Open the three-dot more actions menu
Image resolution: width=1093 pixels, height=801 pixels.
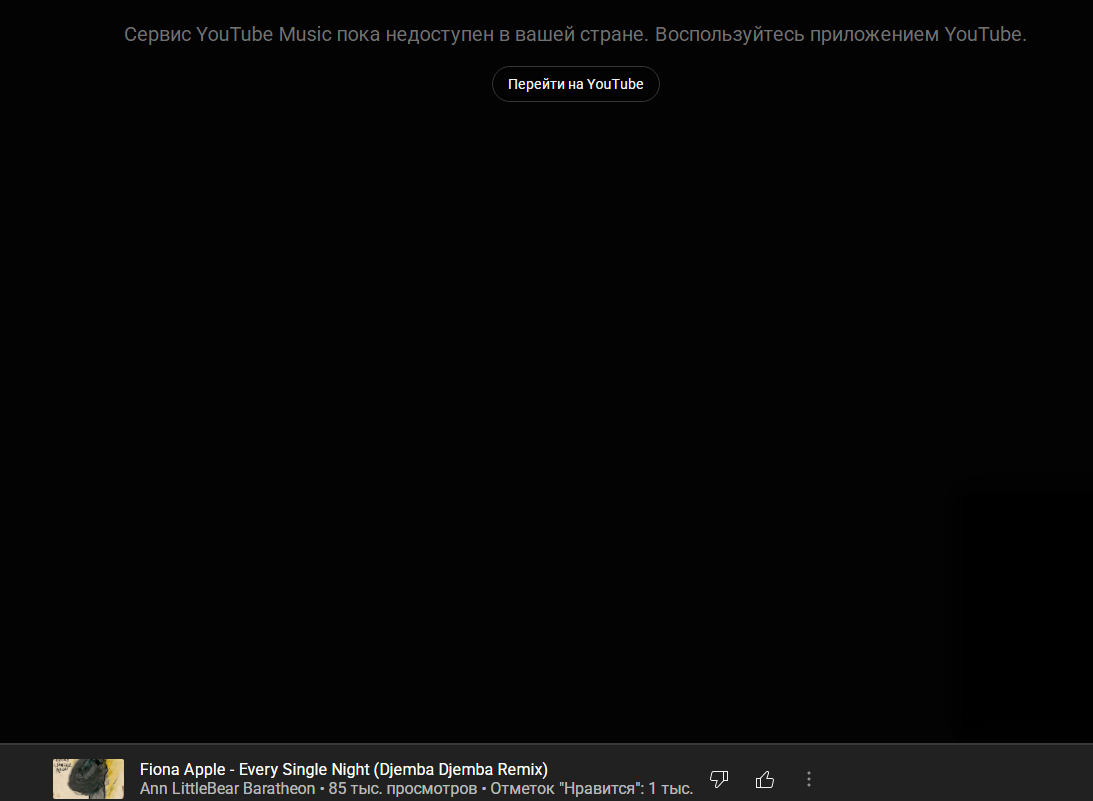(x=809, y=779)
